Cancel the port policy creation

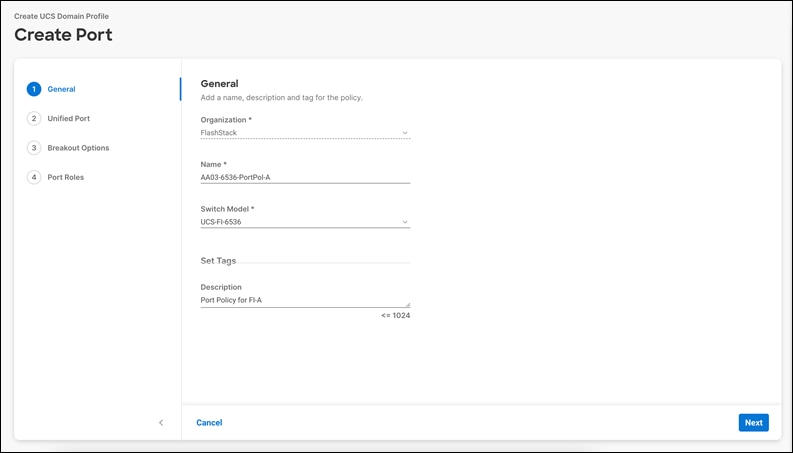[x=209, y=423]
